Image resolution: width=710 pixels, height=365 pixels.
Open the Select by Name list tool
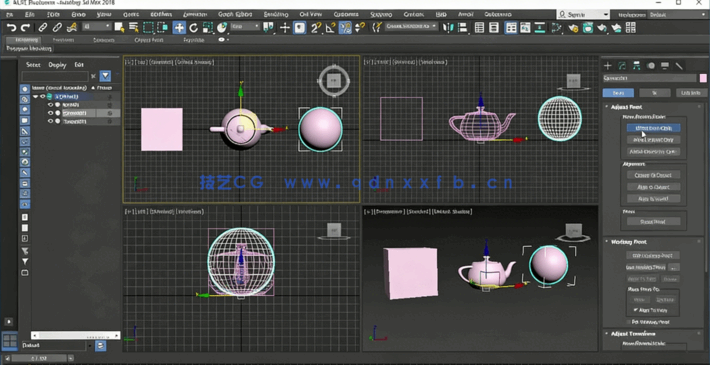[x=134, y=28]
